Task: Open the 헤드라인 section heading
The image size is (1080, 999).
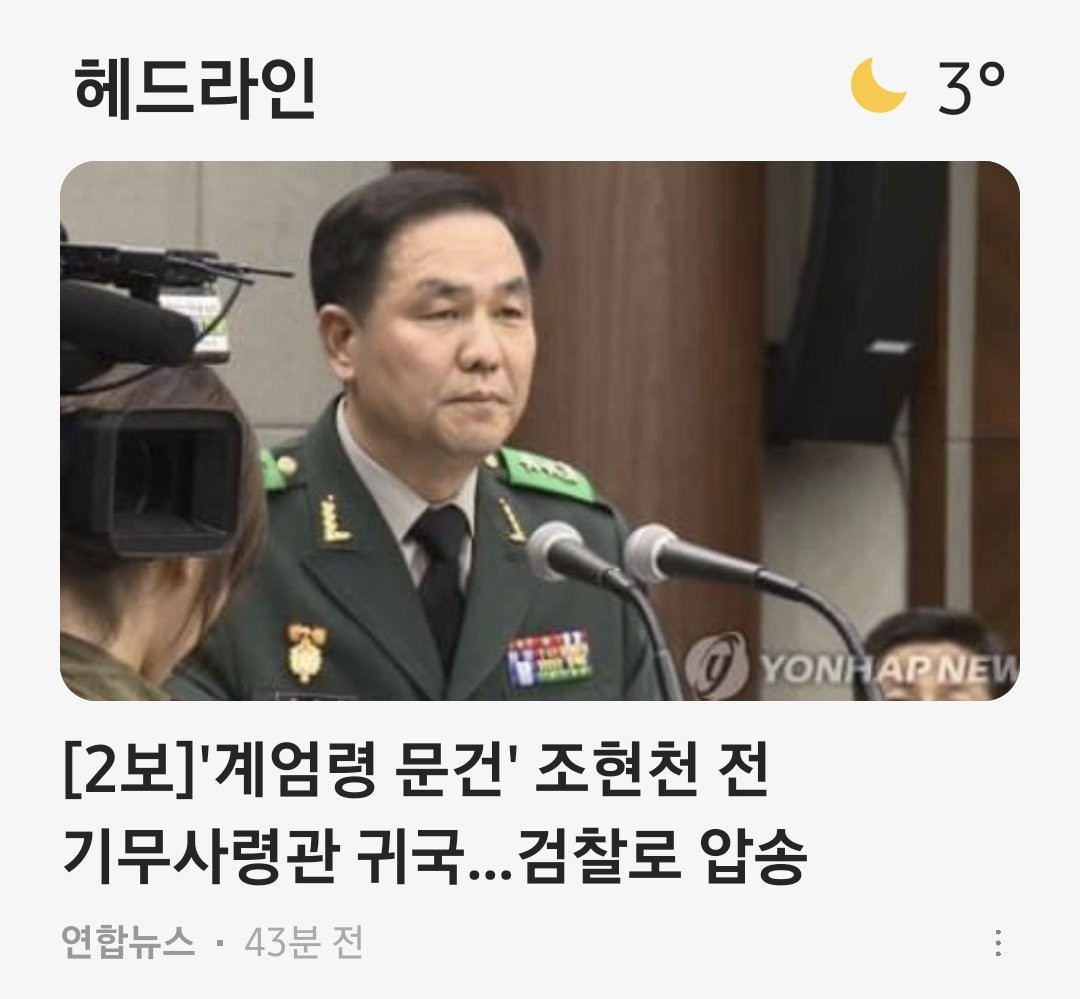Action: (195, 87)
